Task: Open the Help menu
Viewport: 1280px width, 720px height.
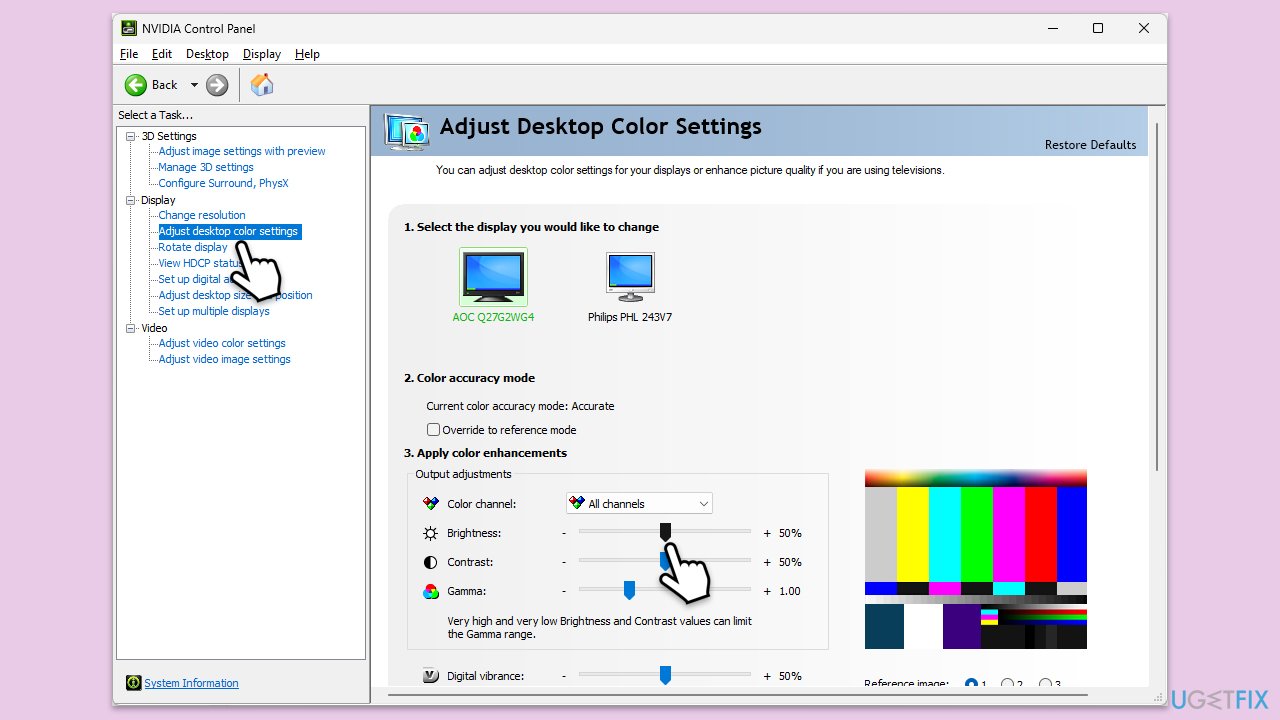Action: point(307,54)
